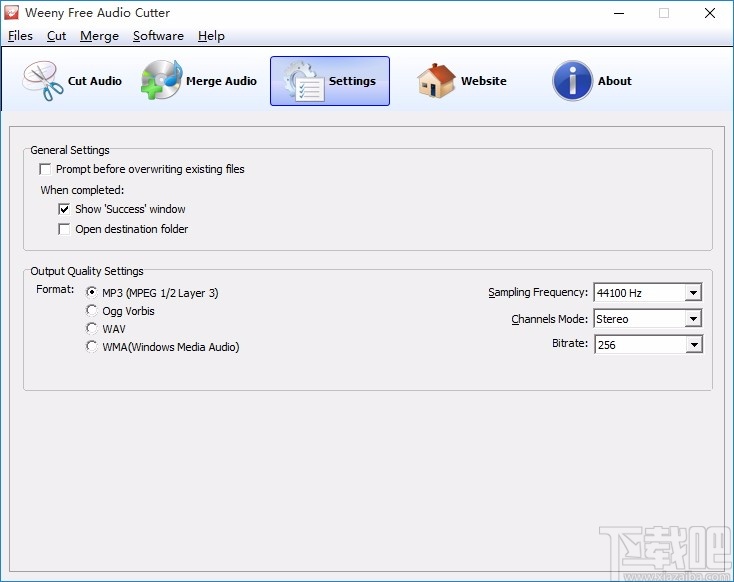The height and width of the screenshot is (582, 734).
Task: Switch to Cut Audio text label
Action: 95,81
